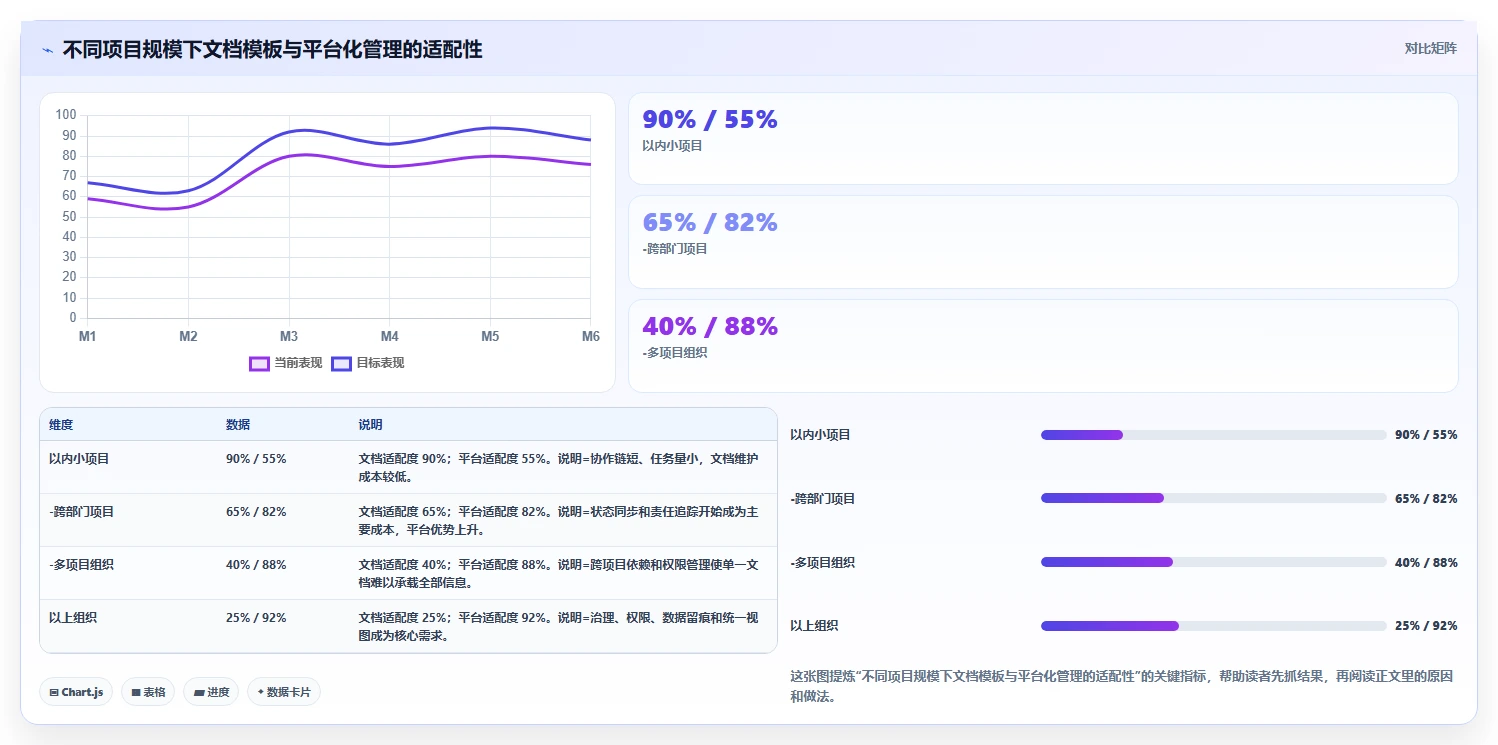Click the summary paragraph beginning 这张图提炼
The width and height of the screenshot is (1498, 745).
coord(1121,686)
